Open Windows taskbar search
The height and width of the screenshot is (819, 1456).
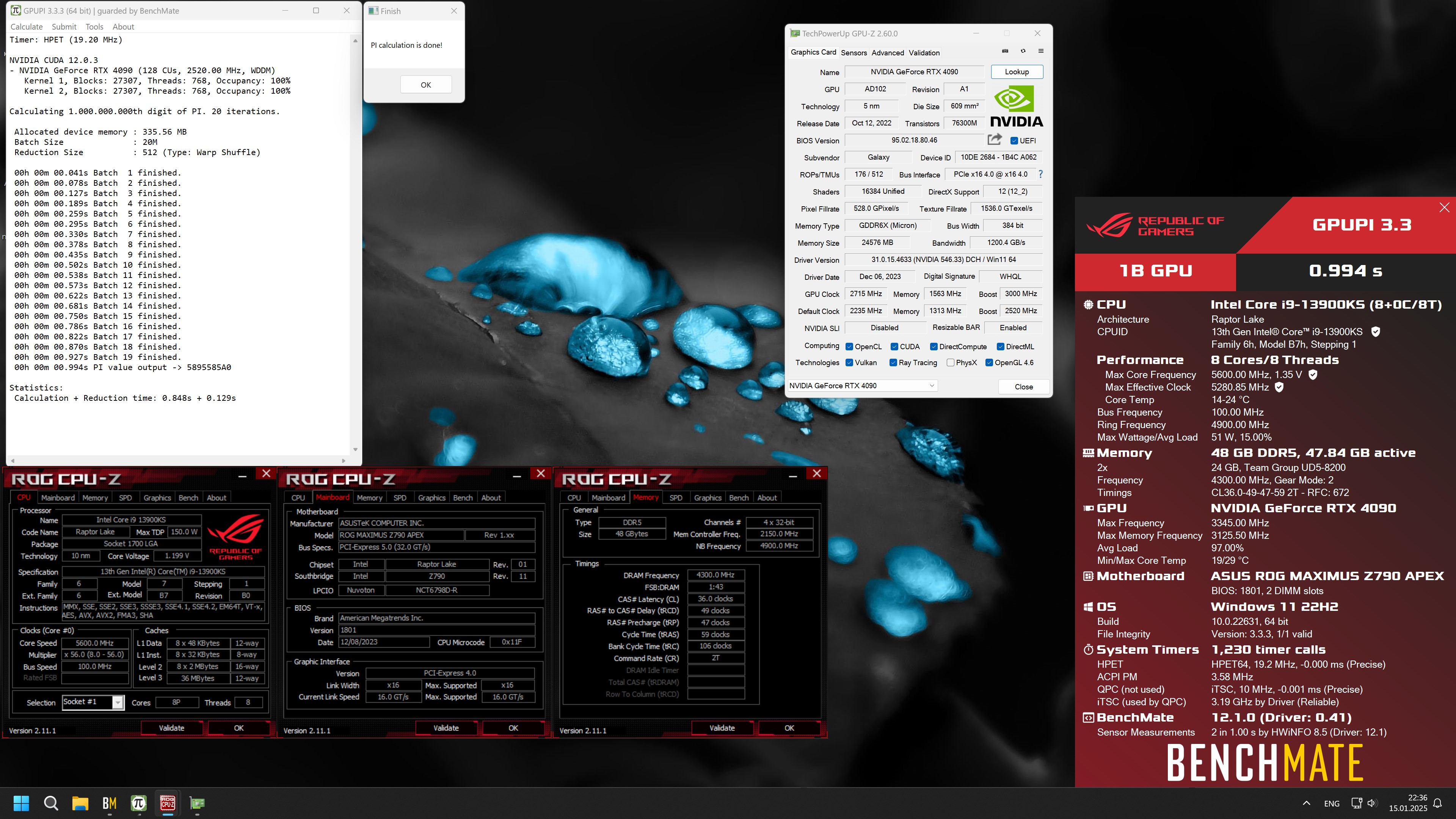(x=51, y=803)
